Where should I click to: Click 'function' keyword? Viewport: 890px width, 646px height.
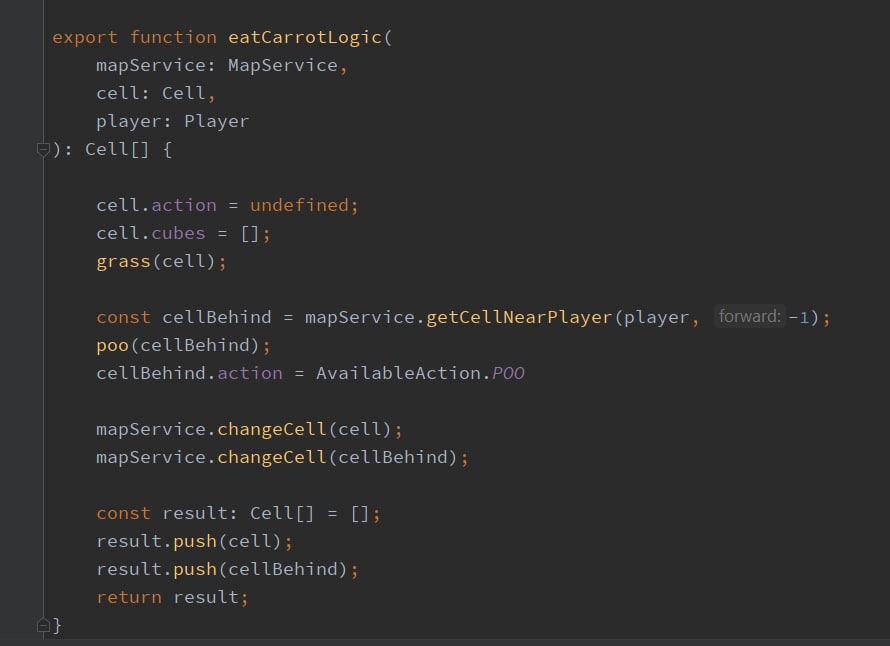[x=173, y=37]
